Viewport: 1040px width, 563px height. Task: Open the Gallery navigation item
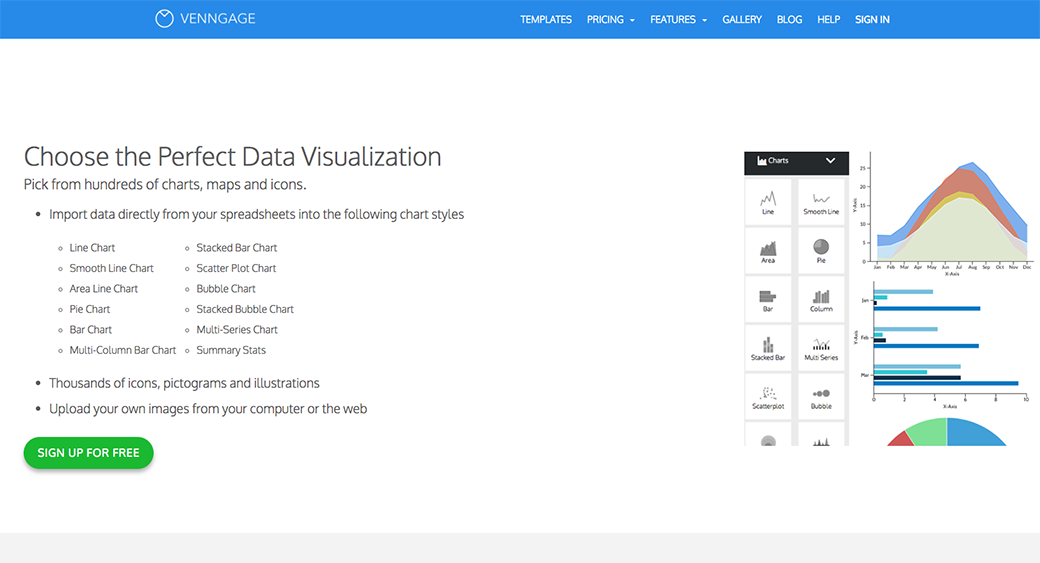(x=742, y=20)
